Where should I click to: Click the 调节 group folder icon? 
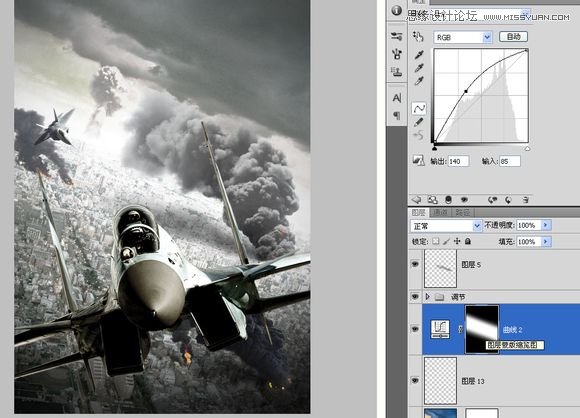point(439,297)
